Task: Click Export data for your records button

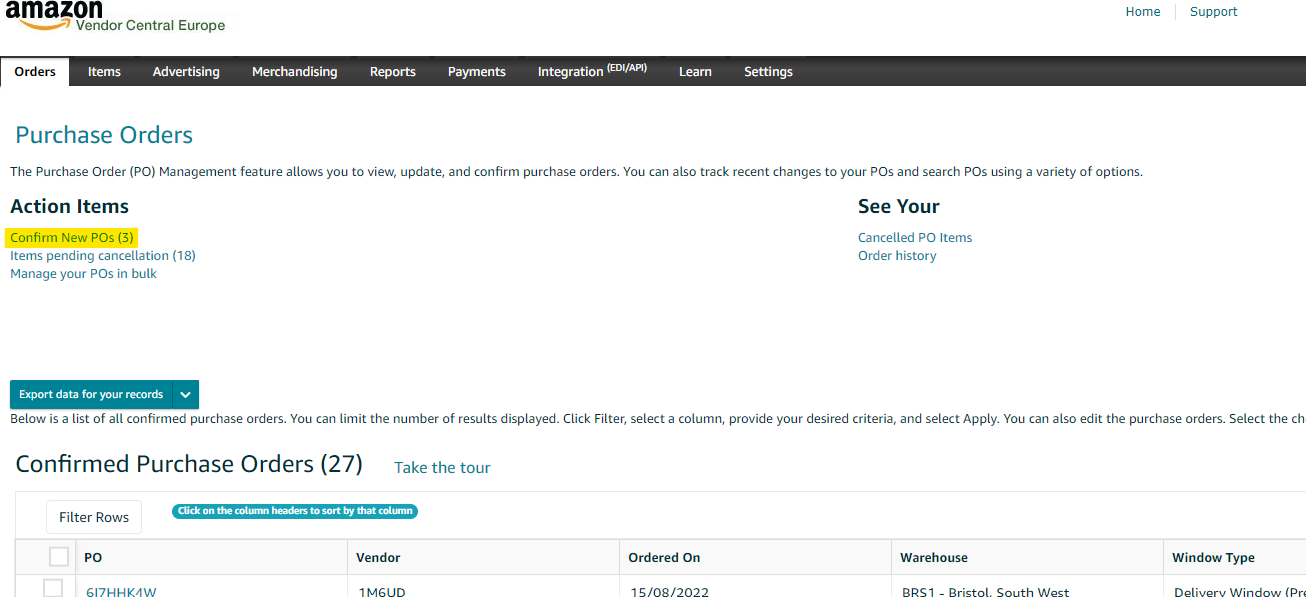Action: point(91,394)
